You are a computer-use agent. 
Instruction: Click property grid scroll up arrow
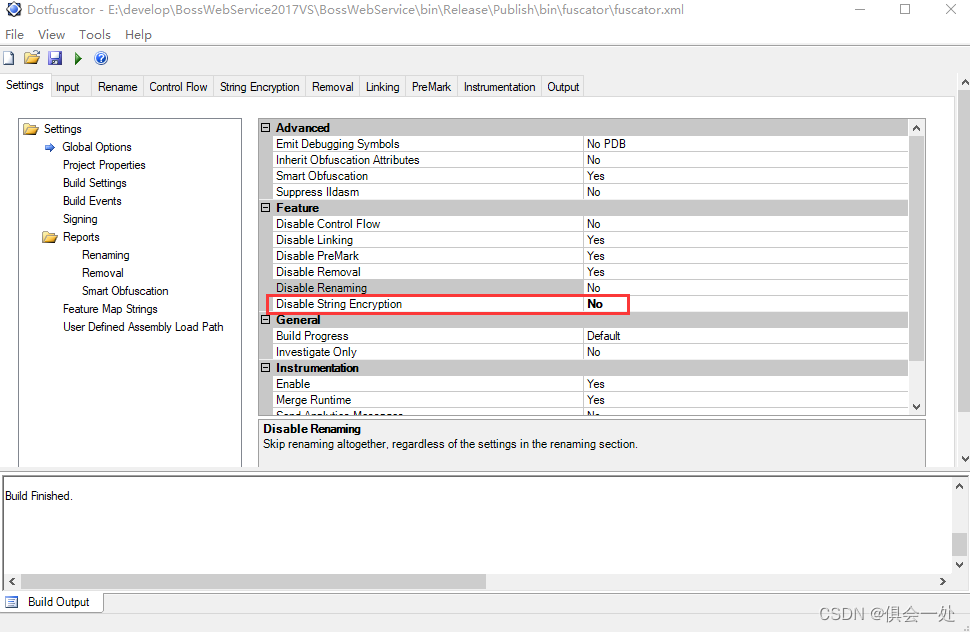tap(916, 128)
